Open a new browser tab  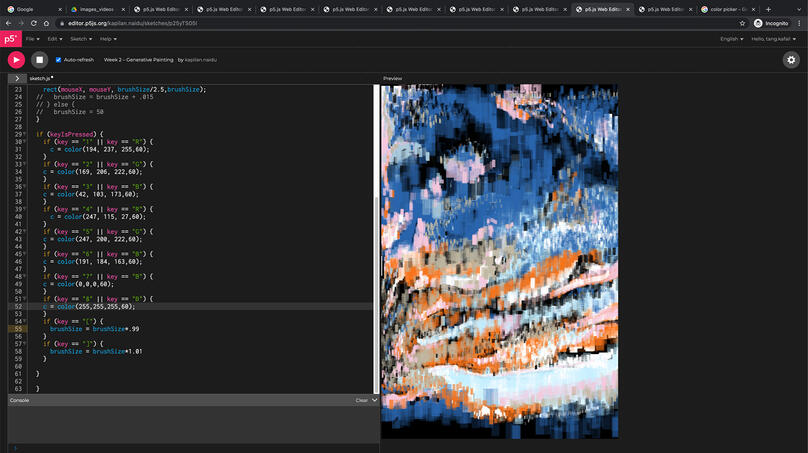coord(768,9)
